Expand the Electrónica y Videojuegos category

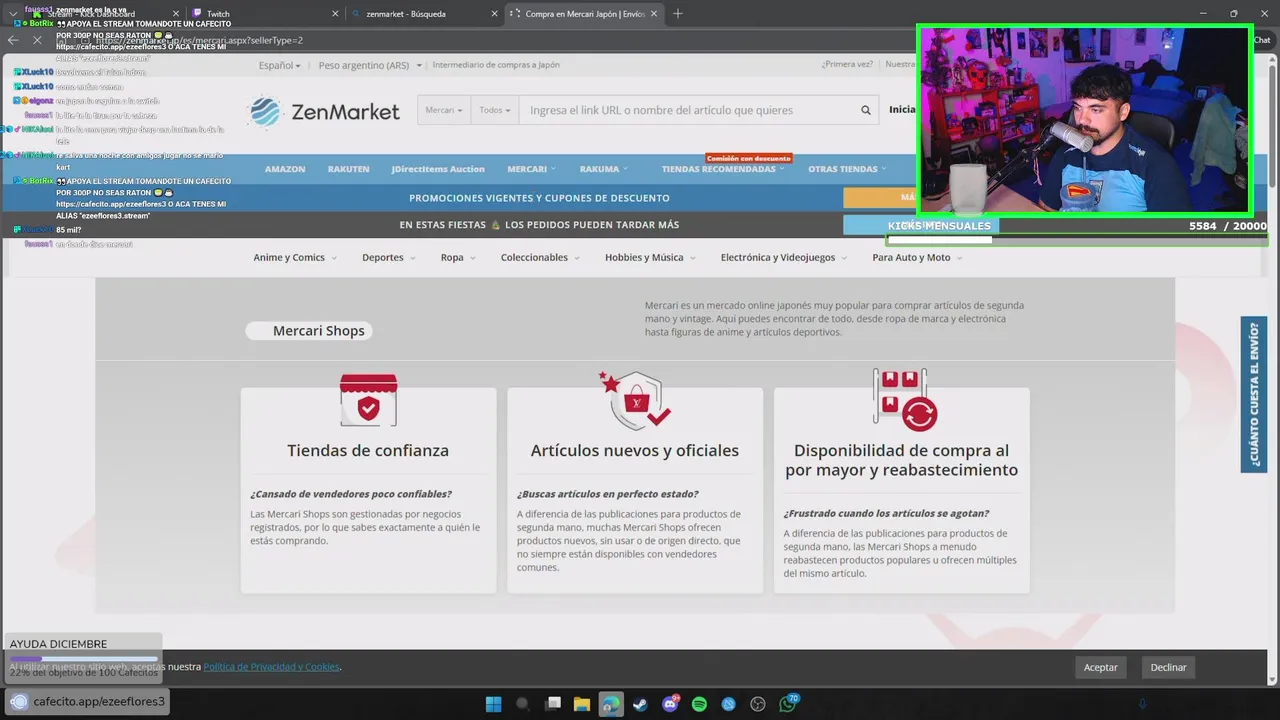coord(784,257)
